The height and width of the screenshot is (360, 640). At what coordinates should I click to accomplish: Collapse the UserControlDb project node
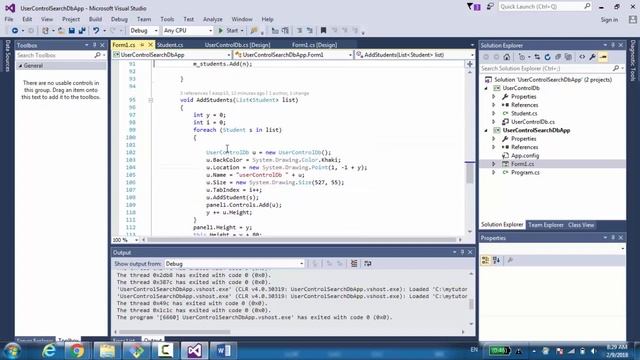coord(486,88)
